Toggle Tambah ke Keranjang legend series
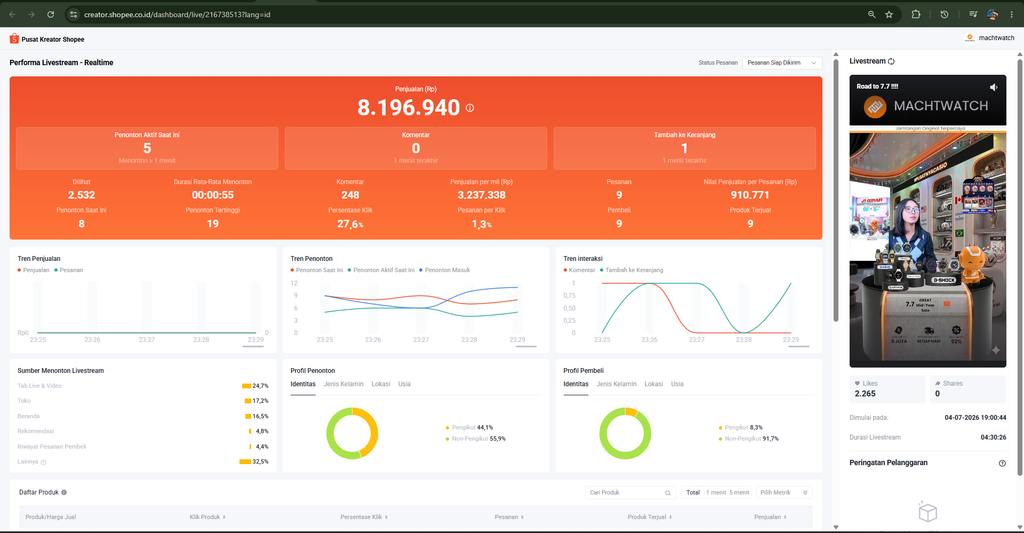The image size is (1024, 533). 632,270
